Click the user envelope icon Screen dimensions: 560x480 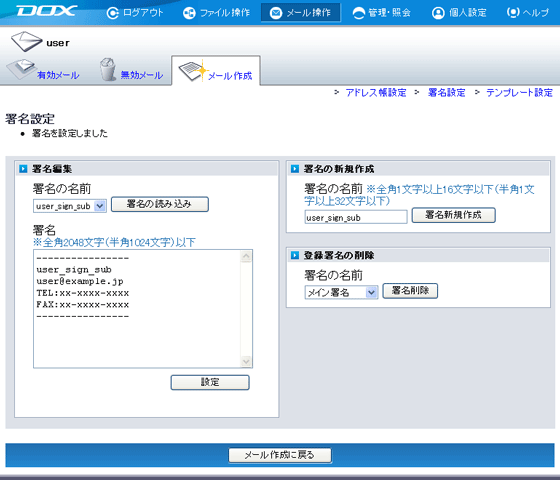click(x=26, y=41)
